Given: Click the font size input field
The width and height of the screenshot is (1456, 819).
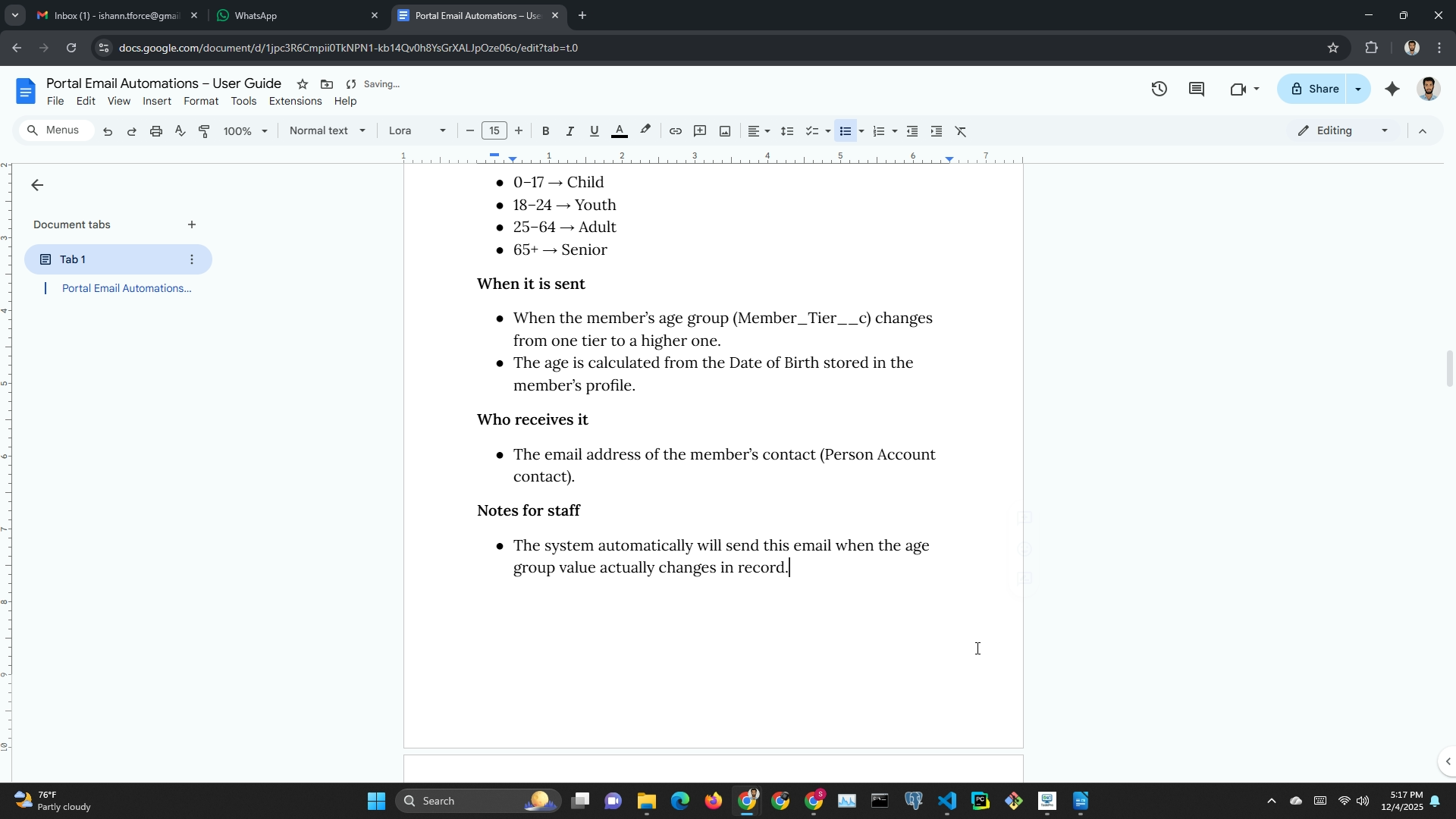Looking at the screenshot, I should tap(494, 131).
